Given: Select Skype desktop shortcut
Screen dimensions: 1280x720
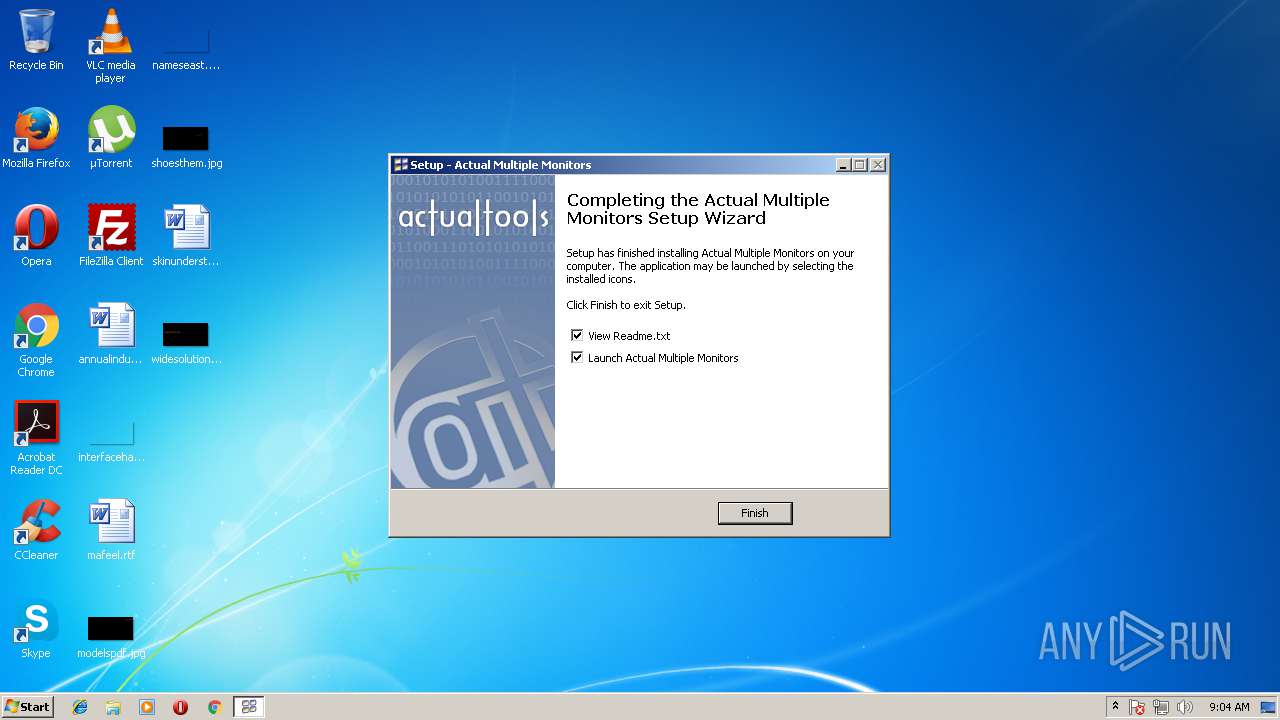Looking at the screenshot, I should [36, 628].
